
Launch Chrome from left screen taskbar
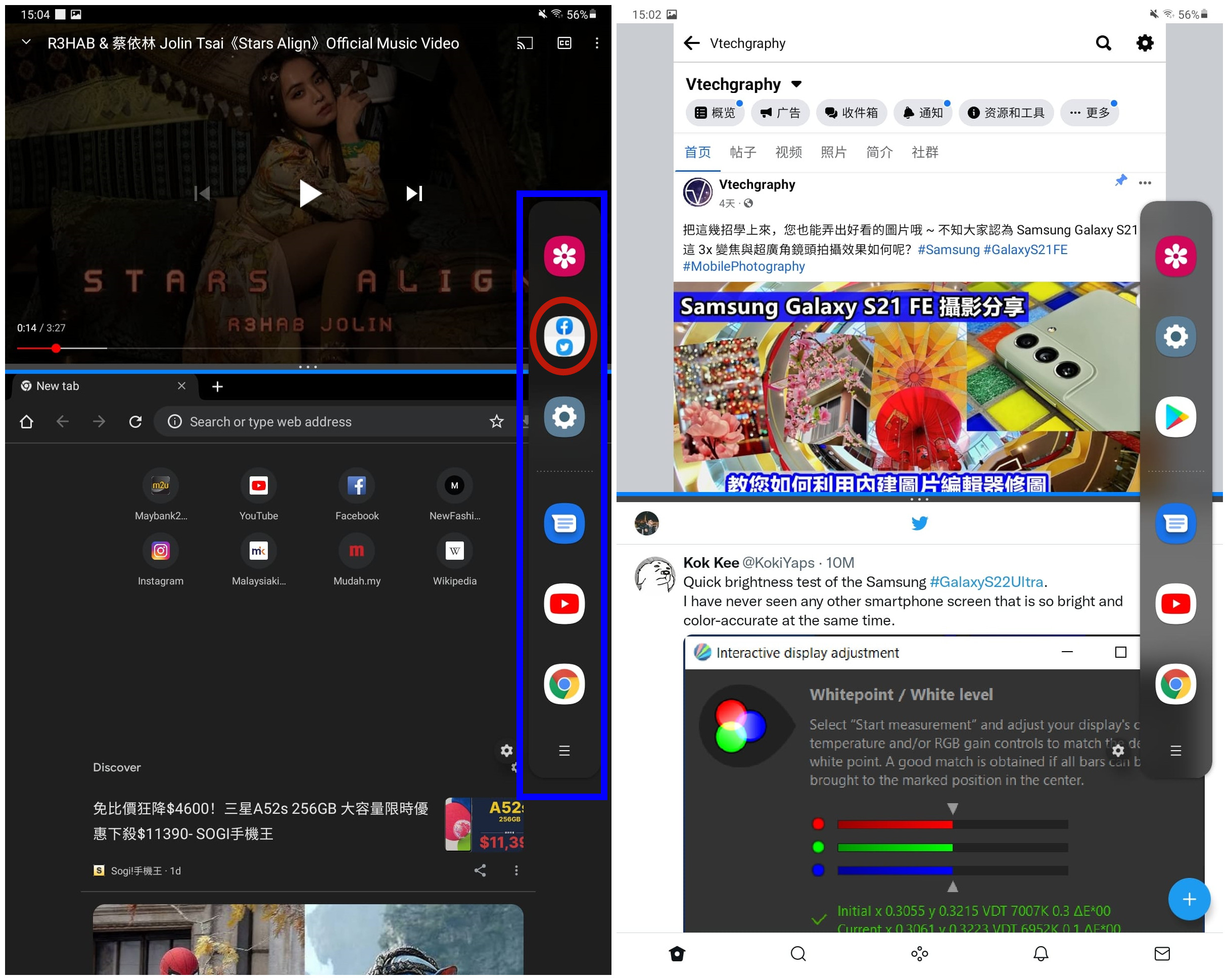click(x=564, y=684)
